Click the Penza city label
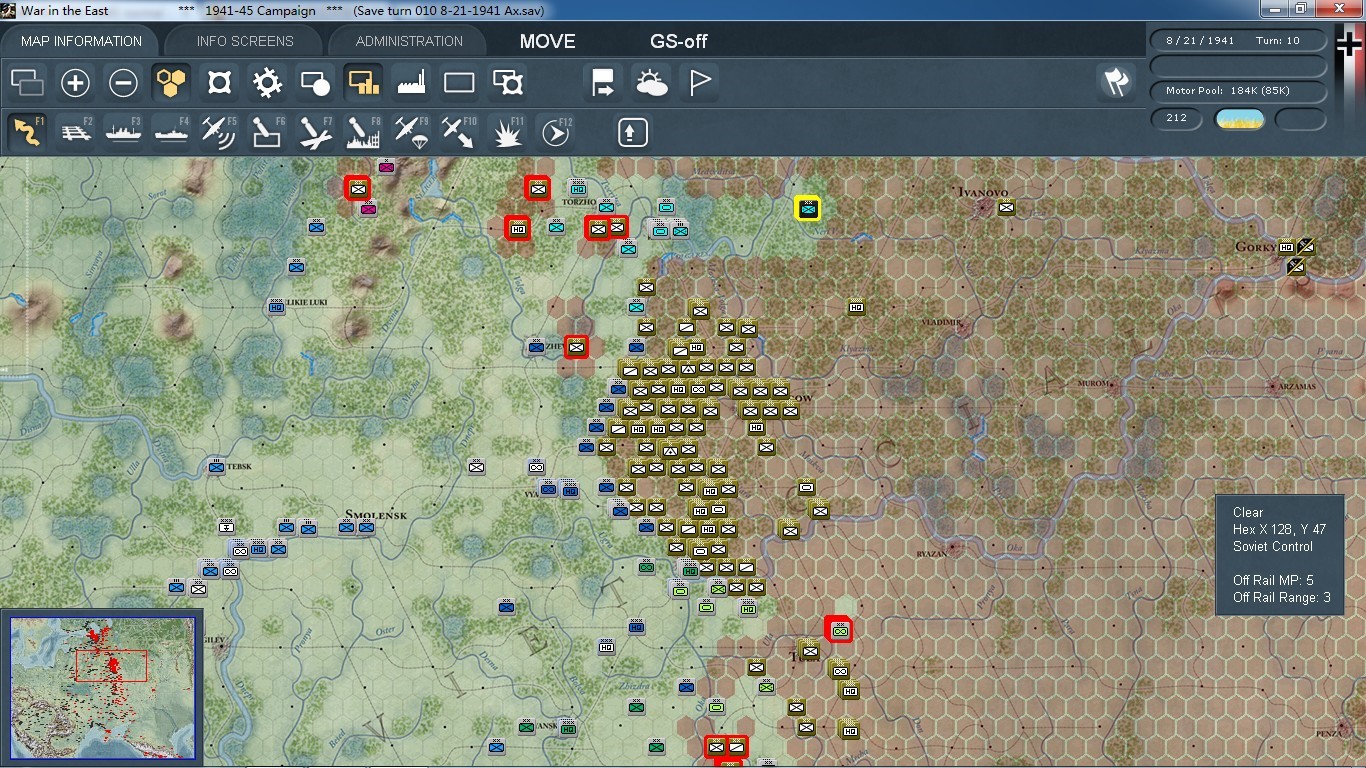The image size is (1366, 768). click(1329, 733)
